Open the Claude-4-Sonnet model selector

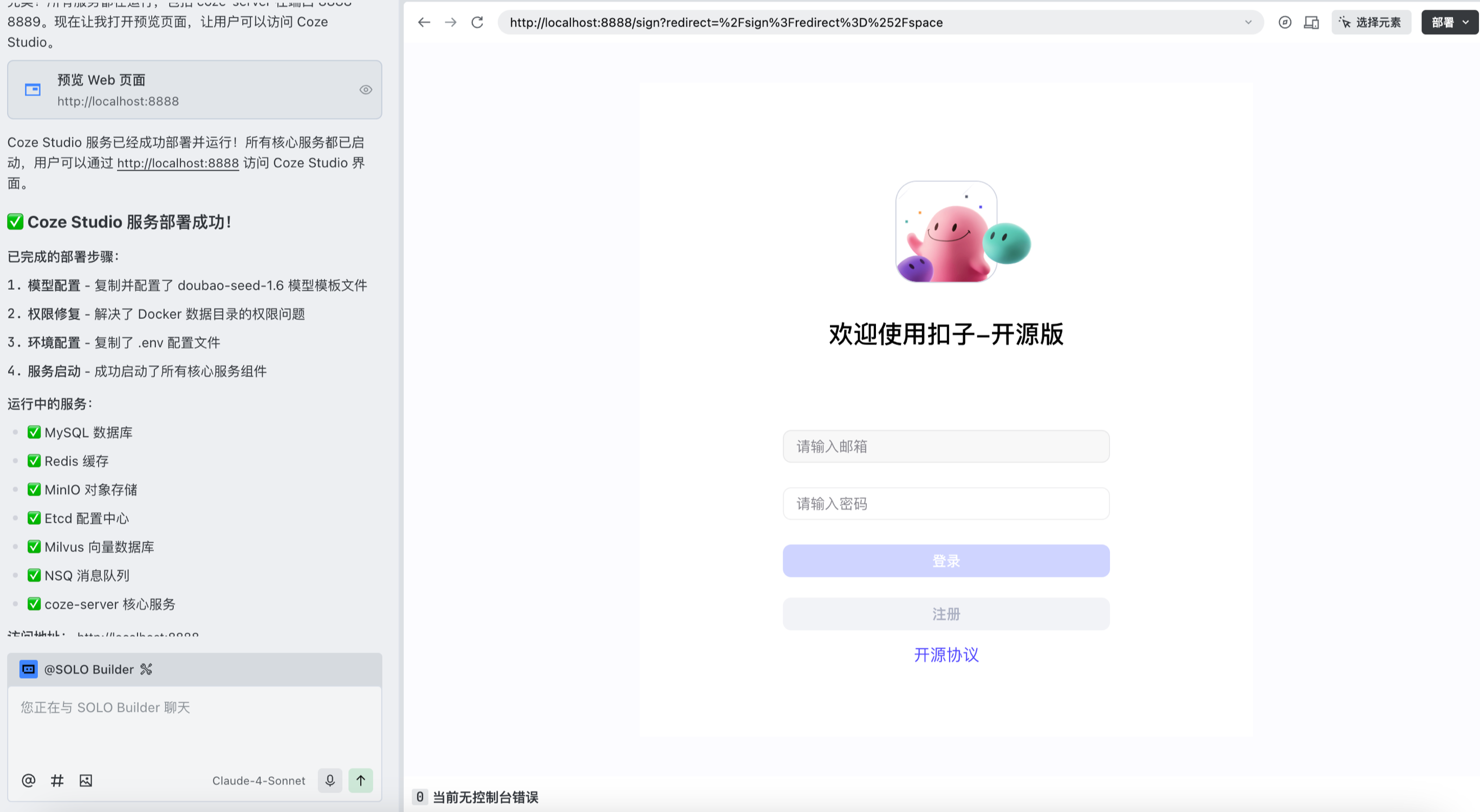(258, 781)
